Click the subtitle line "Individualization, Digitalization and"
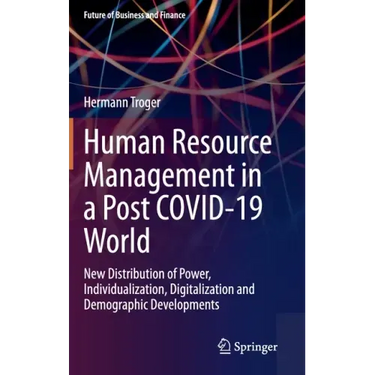This screenshot has height=375, width=375. pyautogui.click(x=169, y=289)
